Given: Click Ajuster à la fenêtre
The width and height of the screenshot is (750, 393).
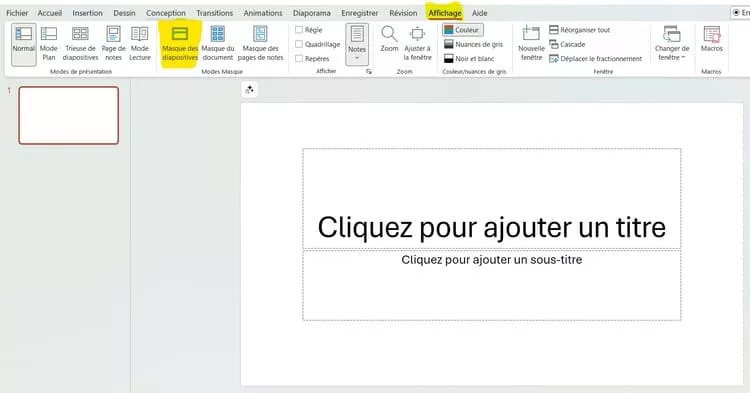Looking at the screenshot, I should tap(418, 44).
